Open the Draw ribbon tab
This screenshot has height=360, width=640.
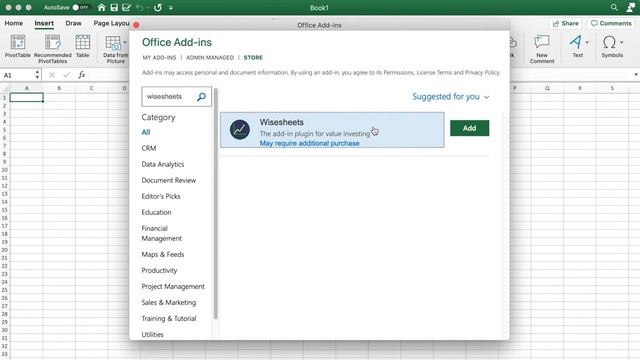click(73, 23)
